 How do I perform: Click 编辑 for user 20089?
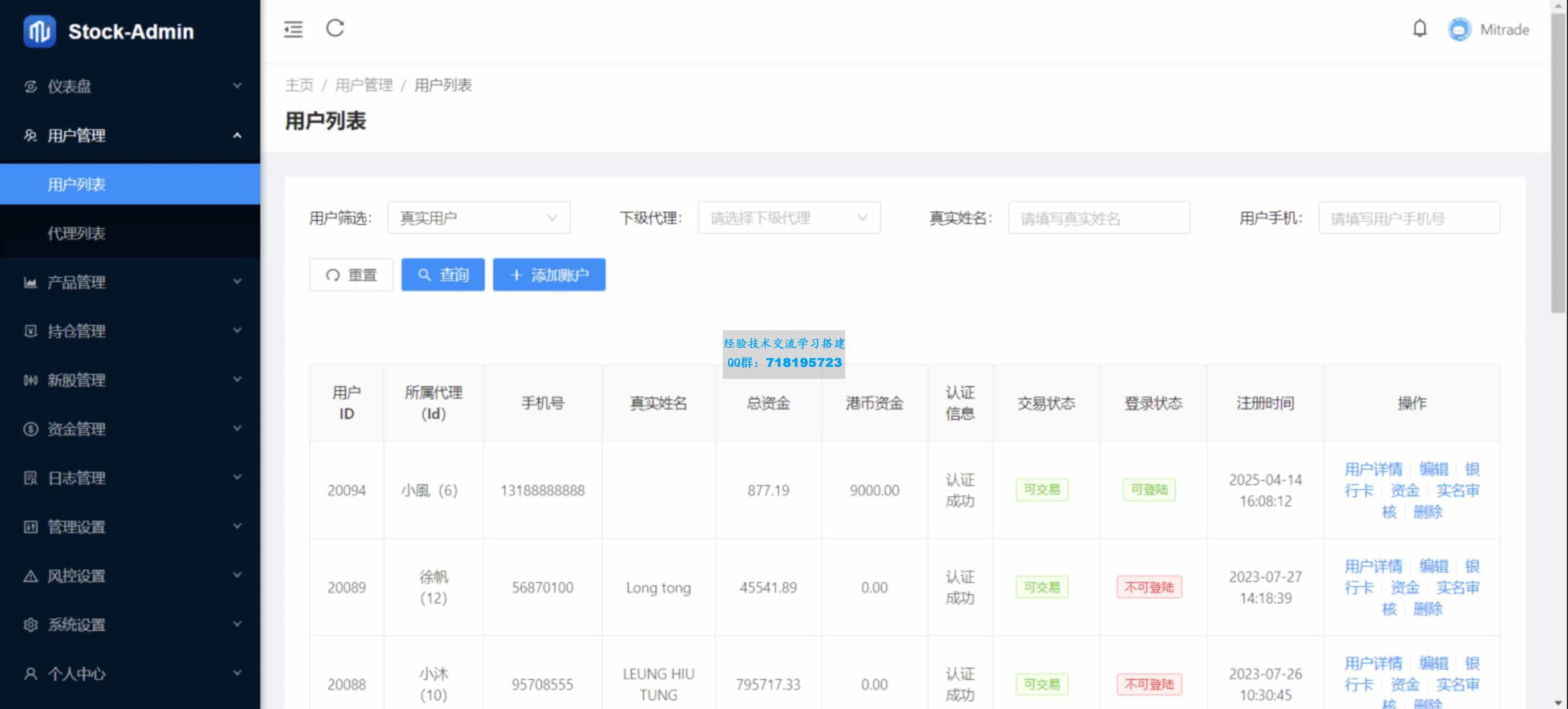pyautogui.click(x=1434, y=567)
